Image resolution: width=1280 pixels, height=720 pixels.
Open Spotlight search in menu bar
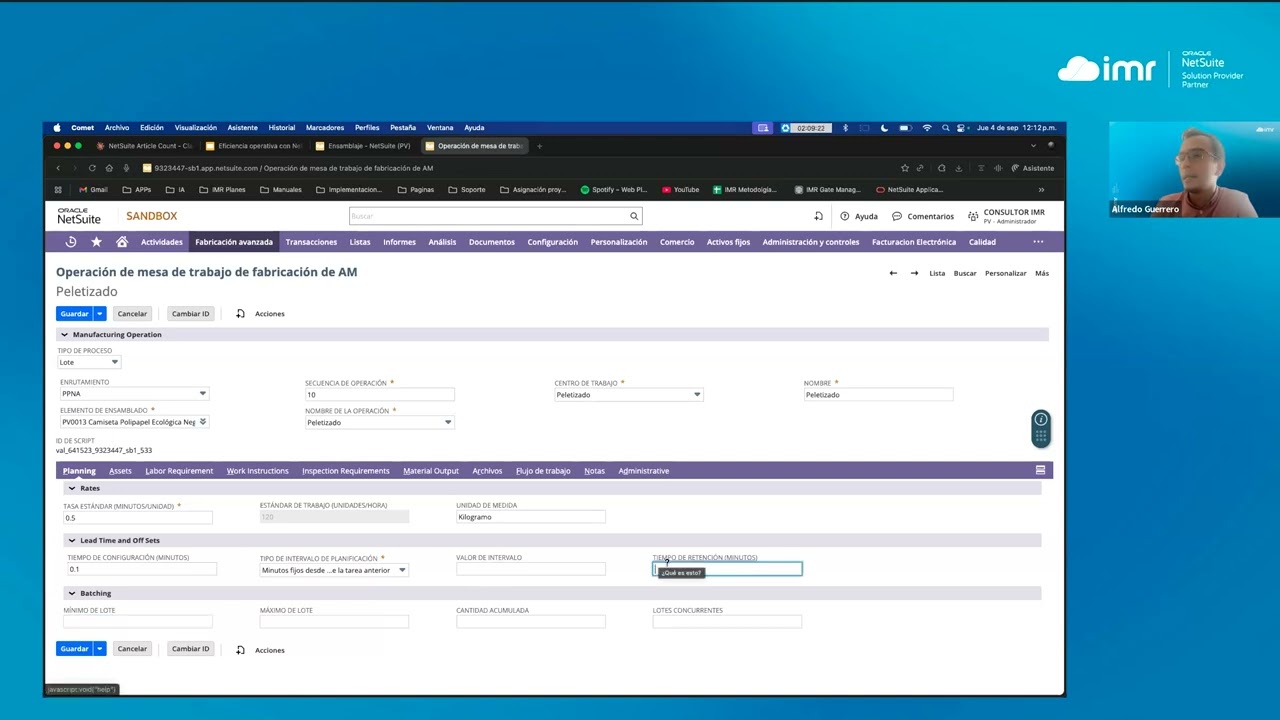click(945, 128)
